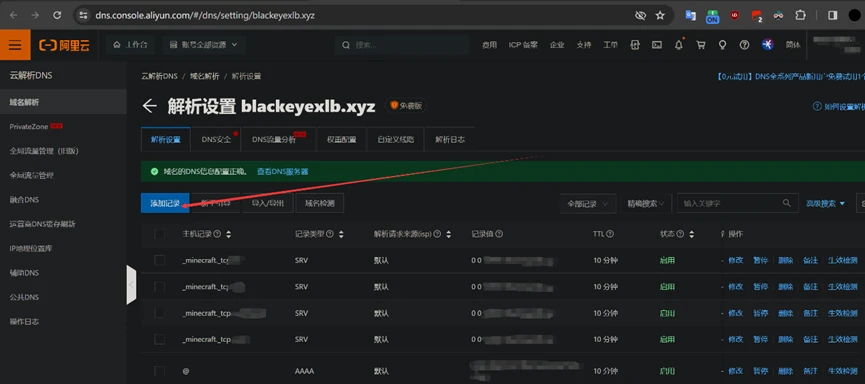Bookmark this page with the star icon
Screen dimensions: 865x384
660,15
